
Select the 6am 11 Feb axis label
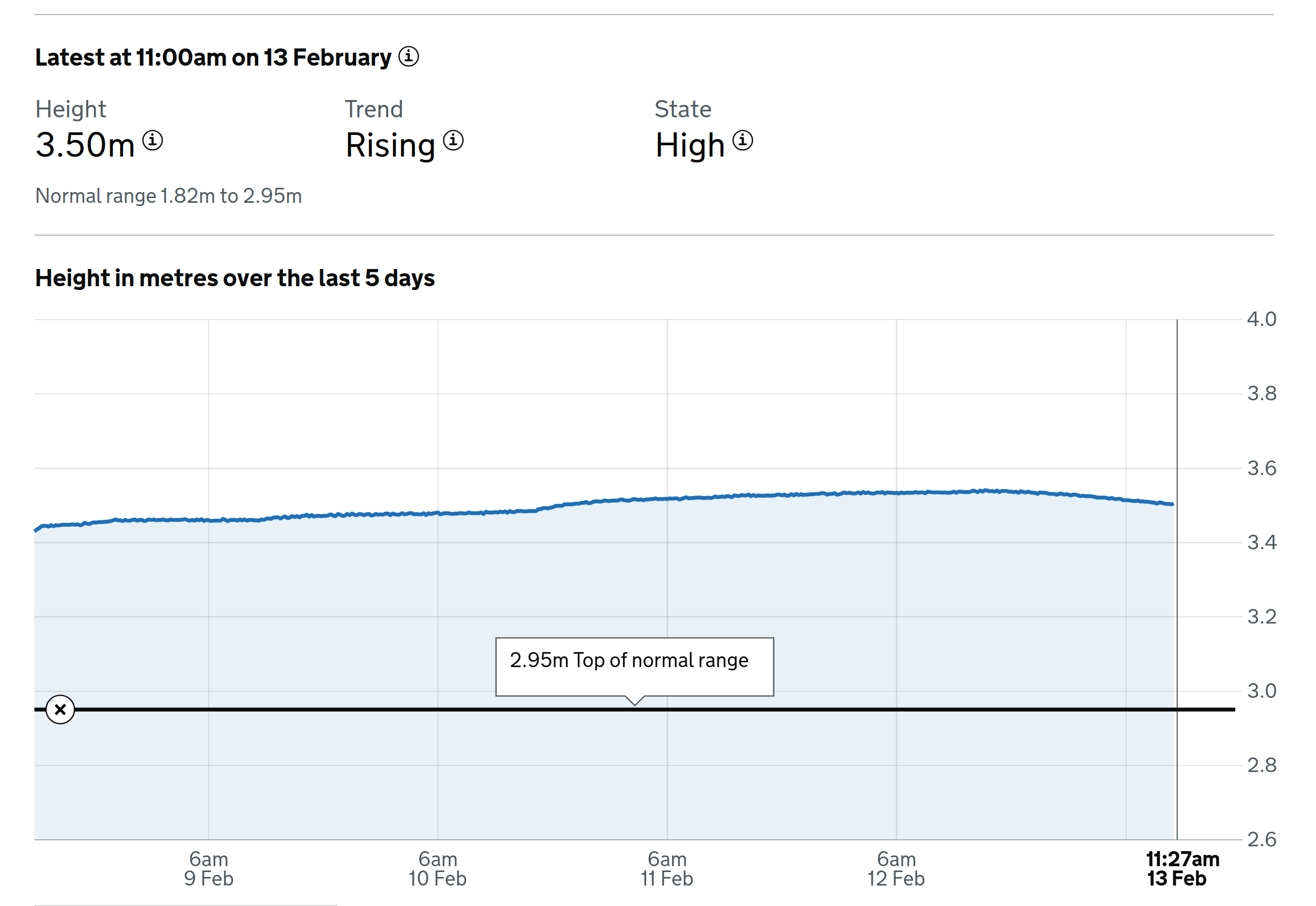[x=667, y=868]
